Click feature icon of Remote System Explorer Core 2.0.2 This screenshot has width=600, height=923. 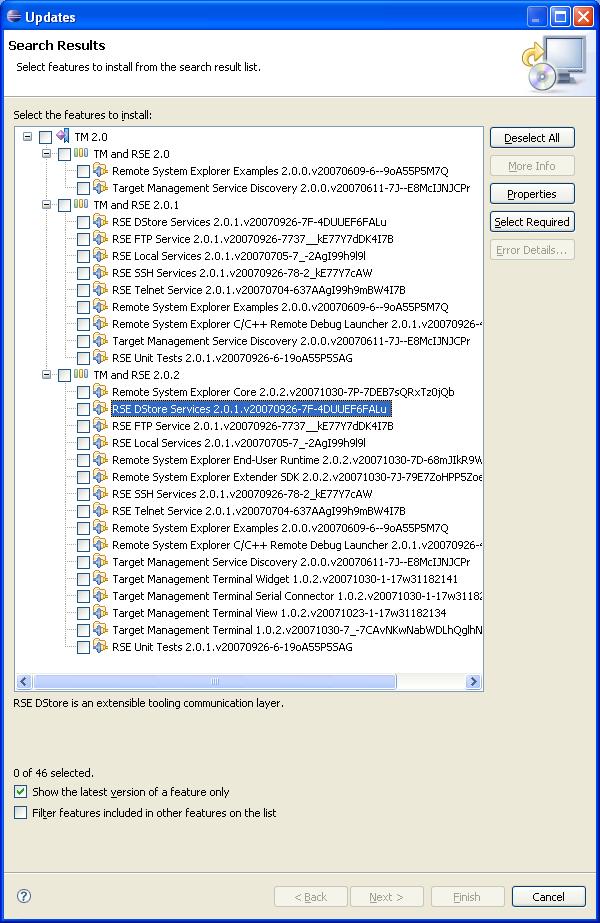pyautogui.click(x=101, y=391)
